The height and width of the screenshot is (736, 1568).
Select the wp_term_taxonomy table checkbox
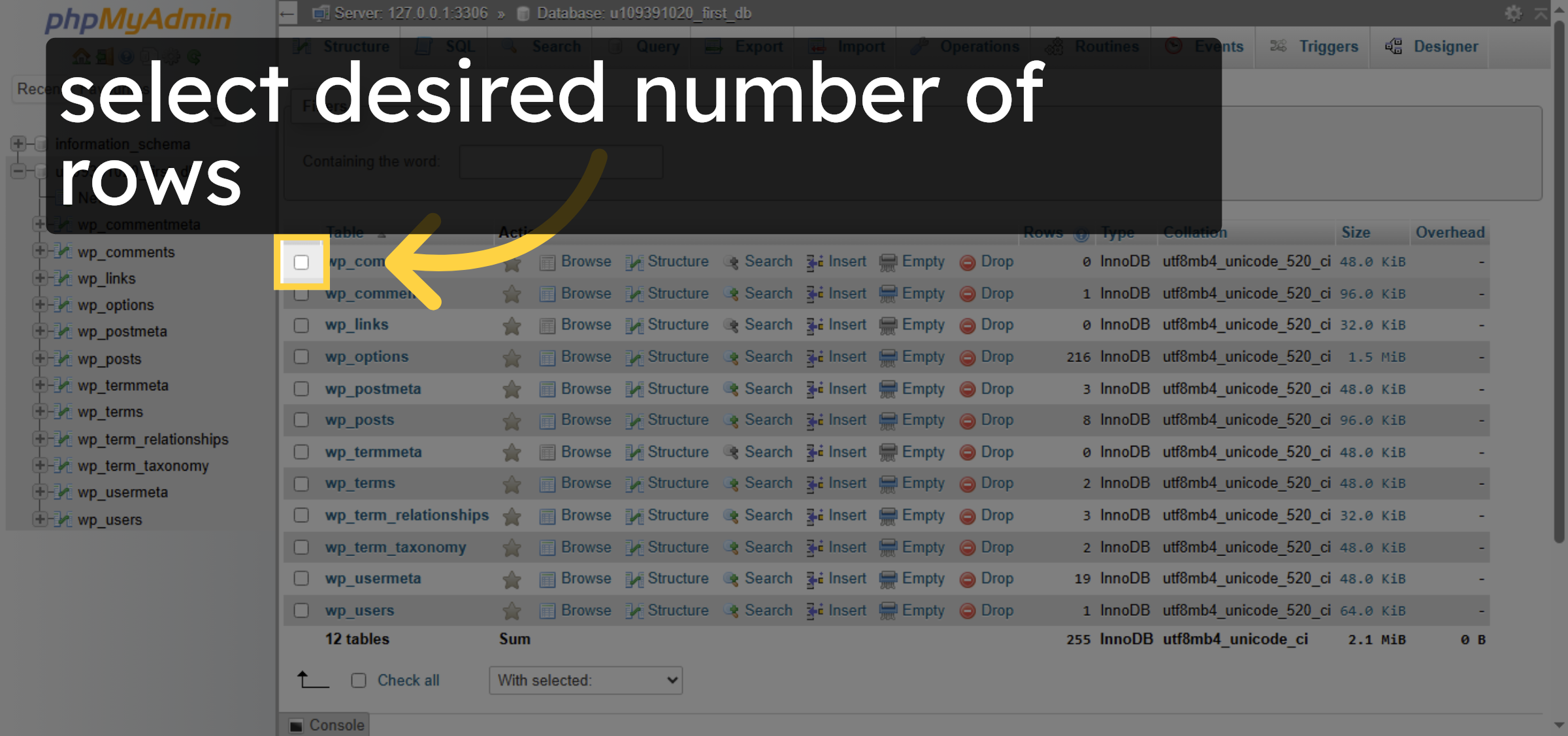(301, 547)
